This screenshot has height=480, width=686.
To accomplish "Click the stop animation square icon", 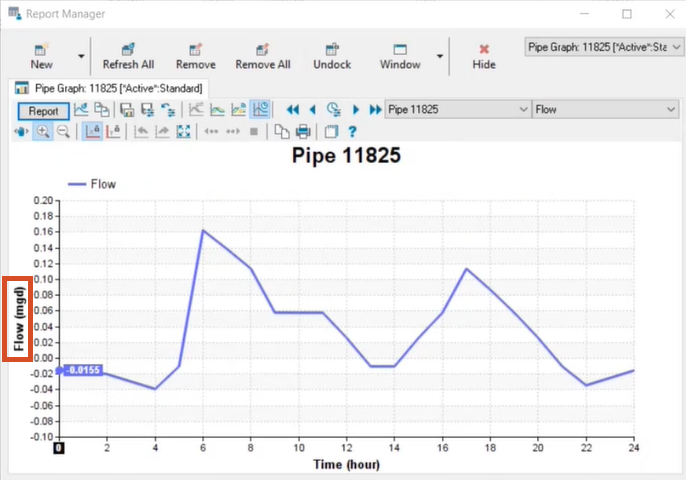I will (254, 131).
